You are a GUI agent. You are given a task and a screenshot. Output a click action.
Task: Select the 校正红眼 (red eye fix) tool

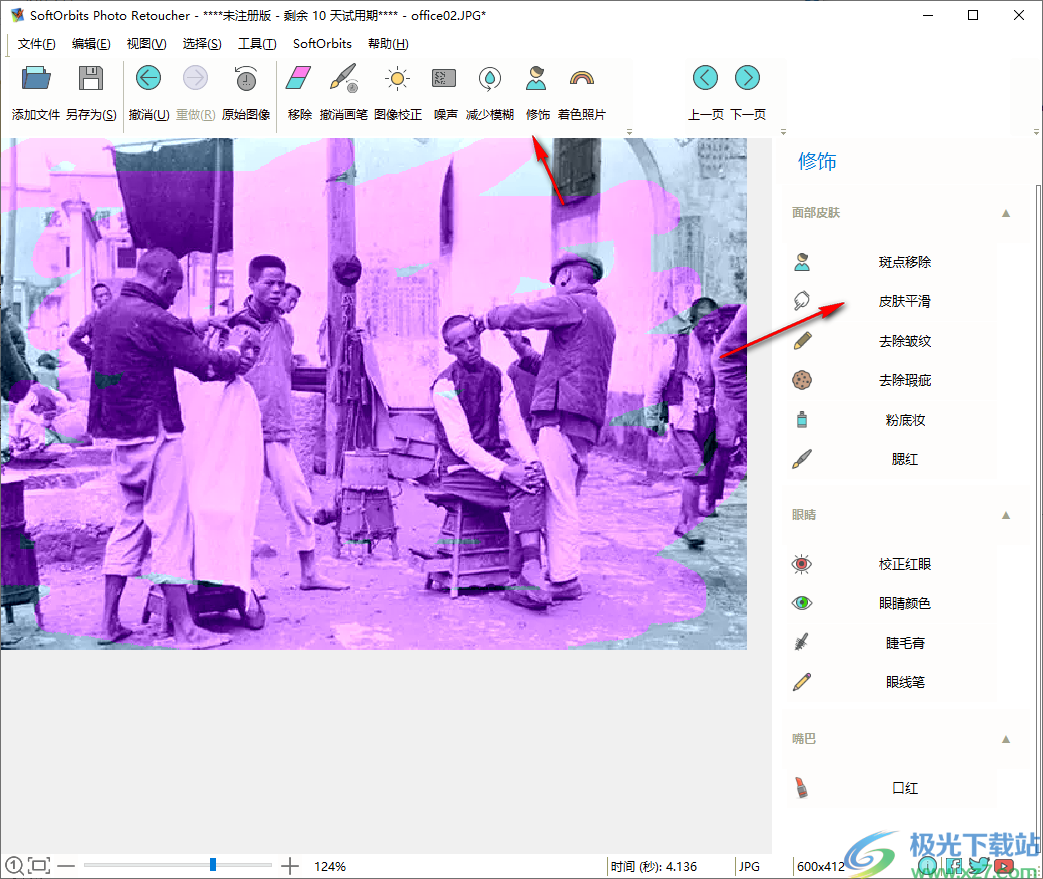click(903, 563)
